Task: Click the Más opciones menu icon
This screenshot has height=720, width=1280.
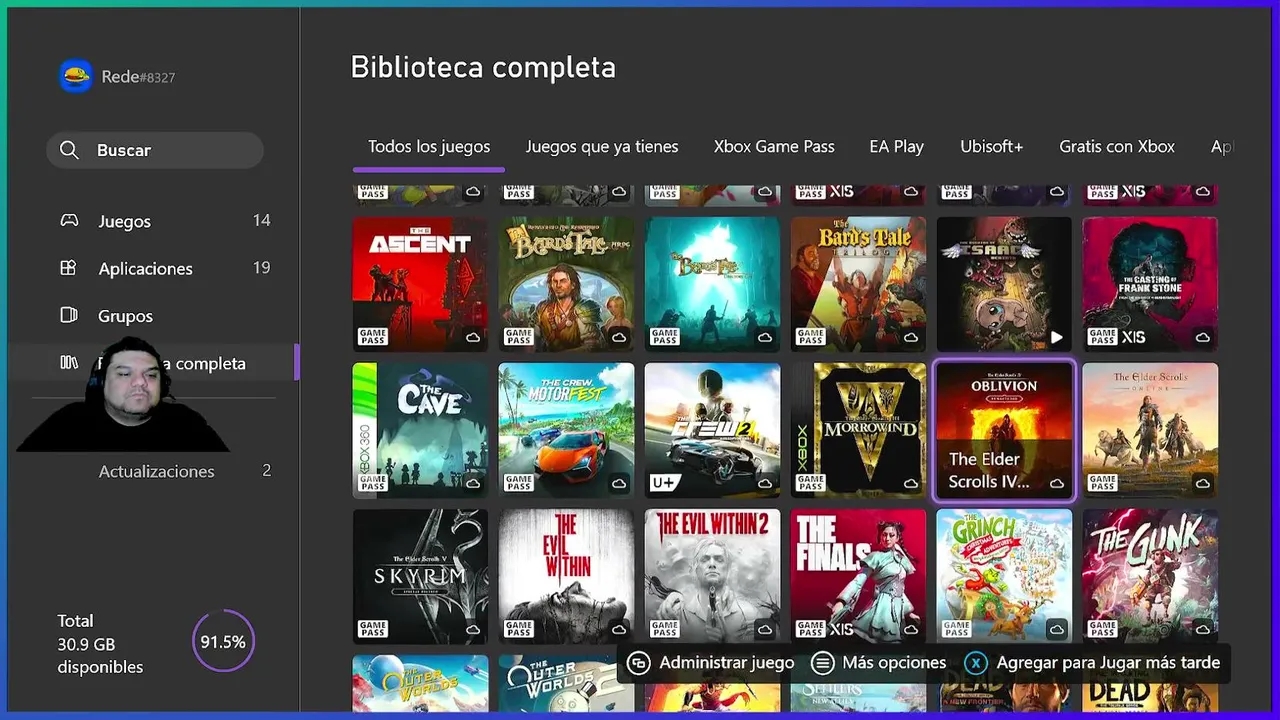Action: tap(822, 663)
